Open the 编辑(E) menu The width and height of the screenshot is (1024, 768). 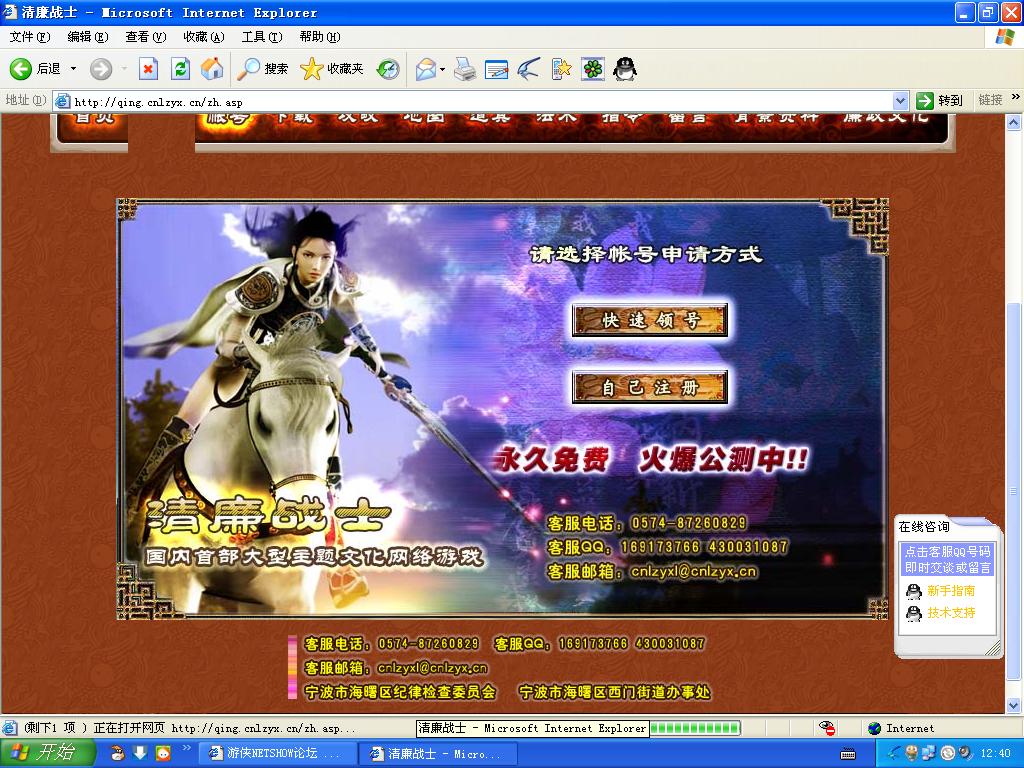88,37
